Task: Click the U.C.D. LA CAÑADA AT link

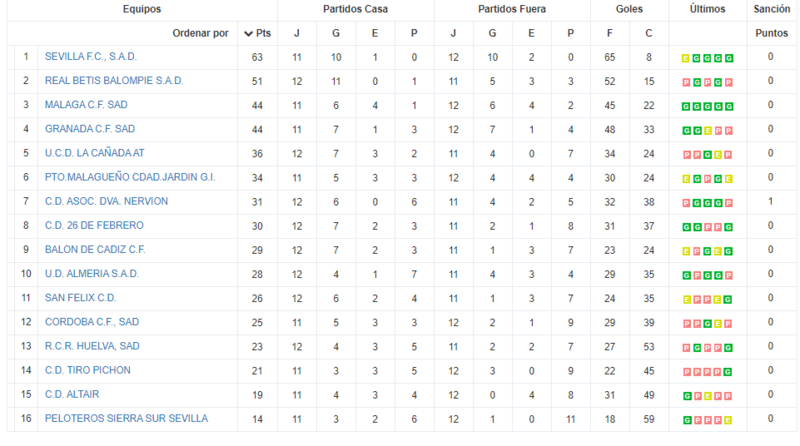Action: point(94,153)
